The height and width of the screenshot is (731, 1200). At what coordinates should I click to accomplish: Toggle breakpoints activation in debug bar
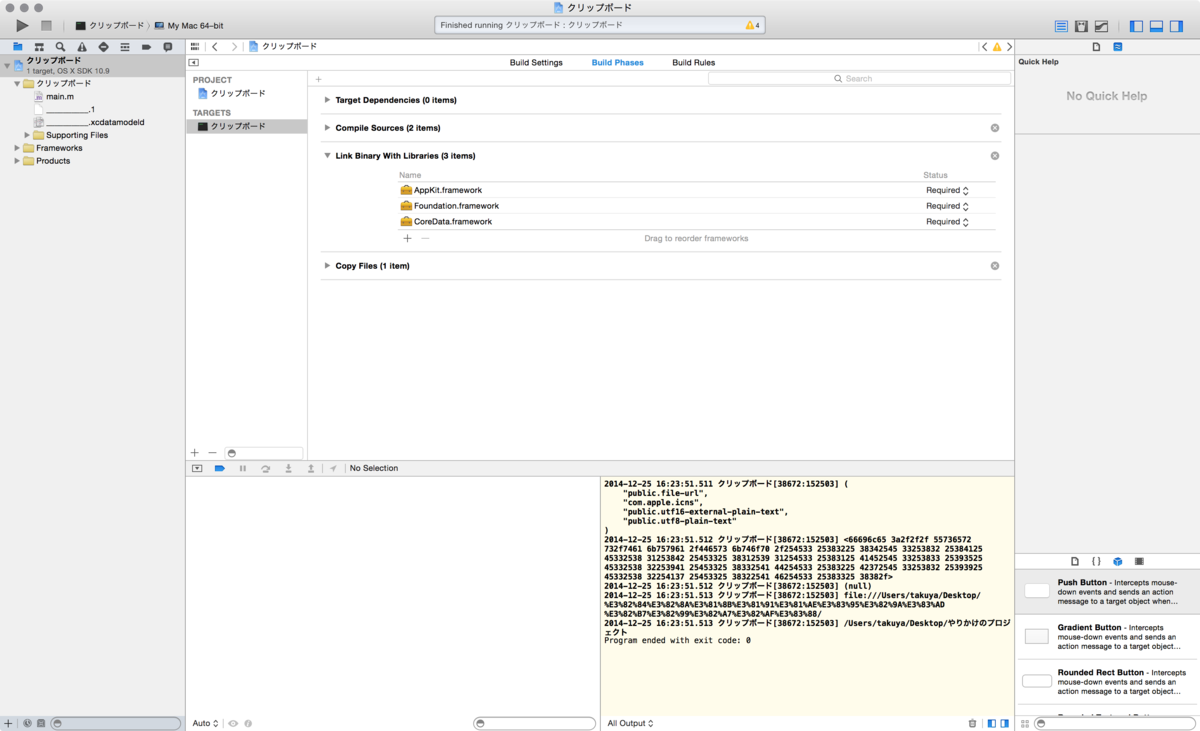220,468
